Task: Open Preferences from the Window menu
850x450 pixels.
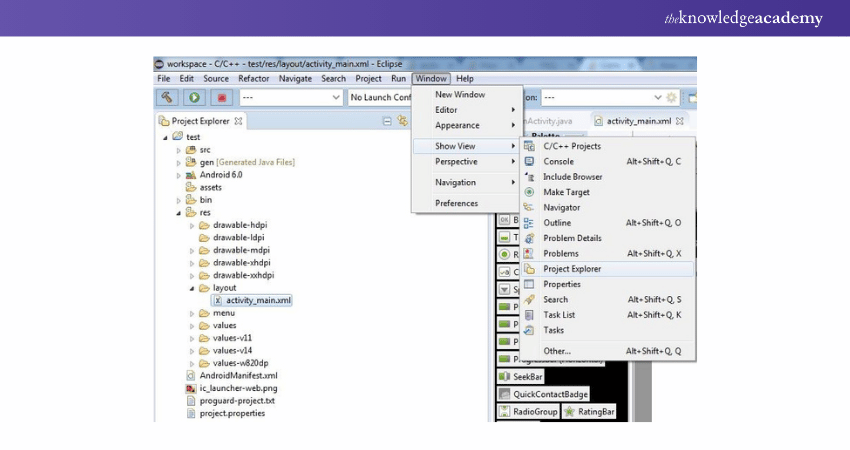Action: tap(456, 203)
